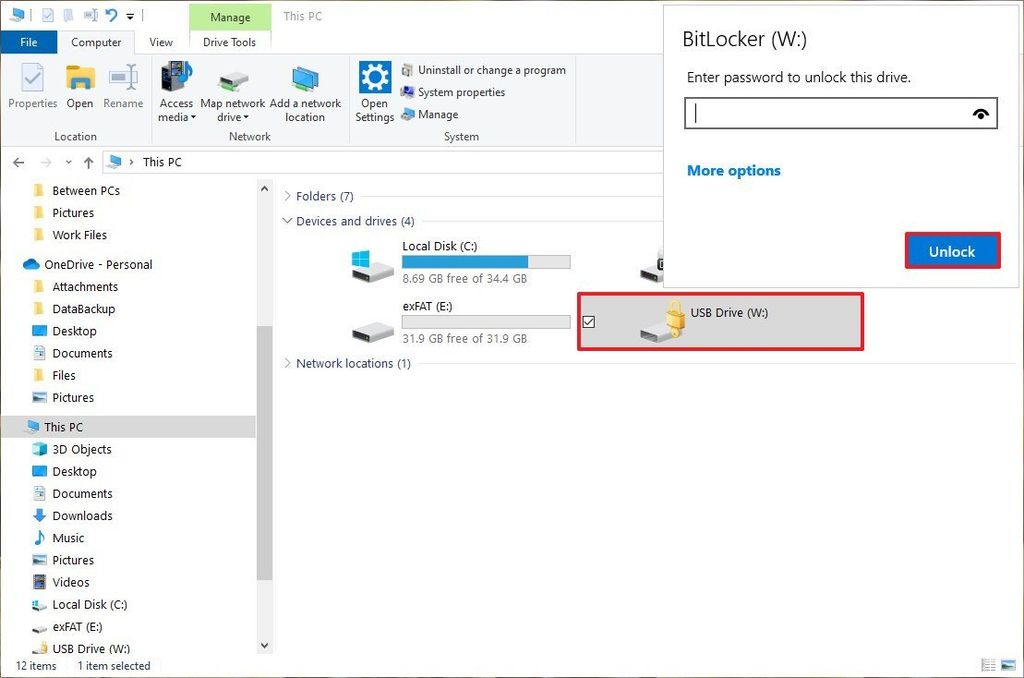Open the File menu
This screenshot has height=678, width=1024.
point(29,42)
